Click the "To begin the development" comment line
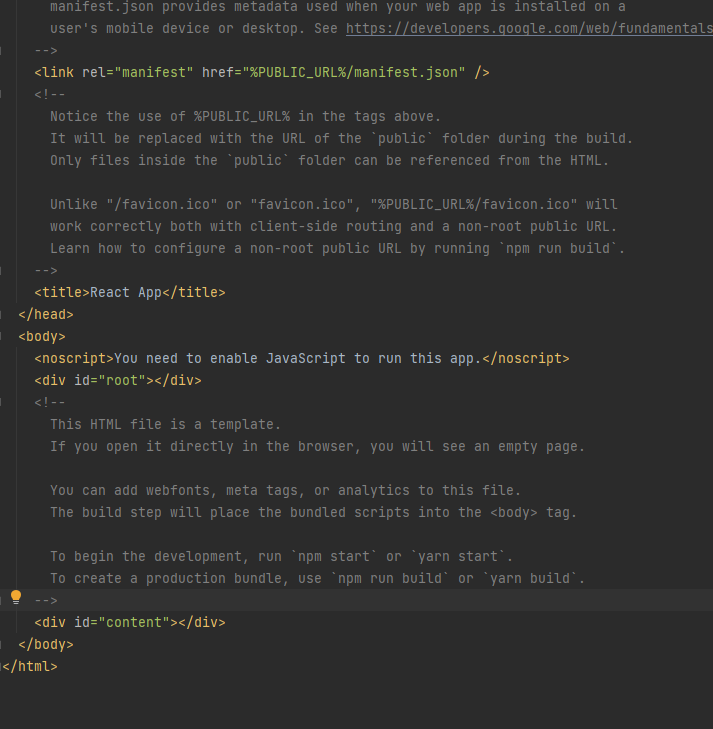713x729 pixels. point(282,557)
